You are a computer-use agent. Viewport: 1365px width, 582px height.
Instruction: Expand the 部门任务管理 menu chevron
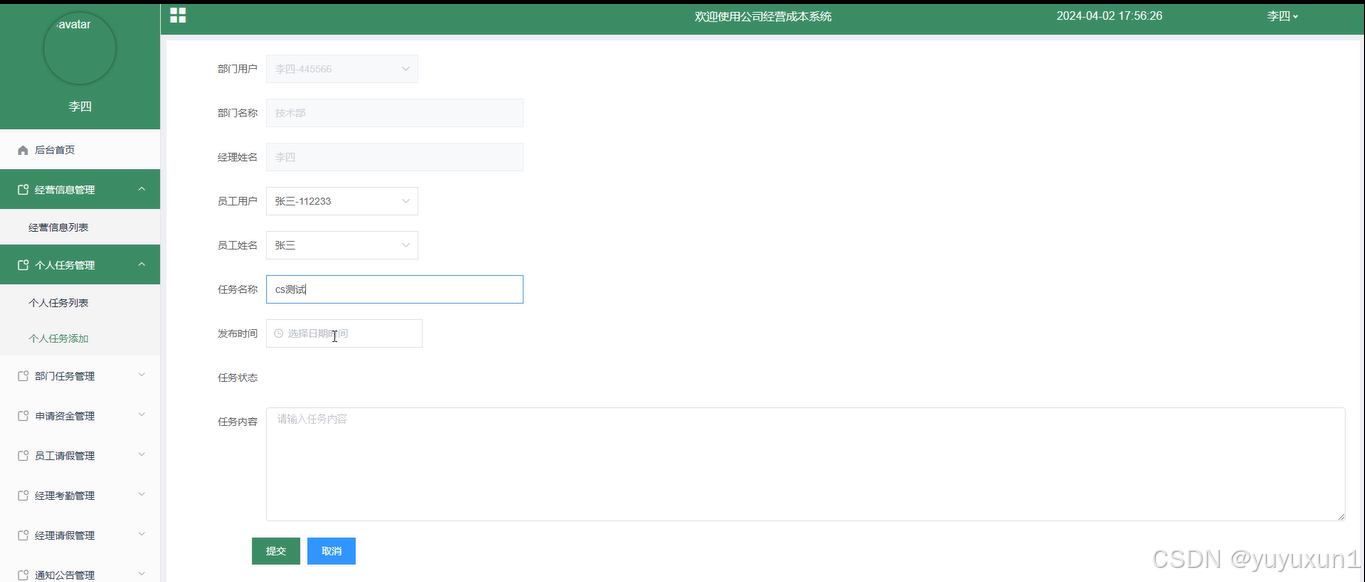(x=141, y=376)
